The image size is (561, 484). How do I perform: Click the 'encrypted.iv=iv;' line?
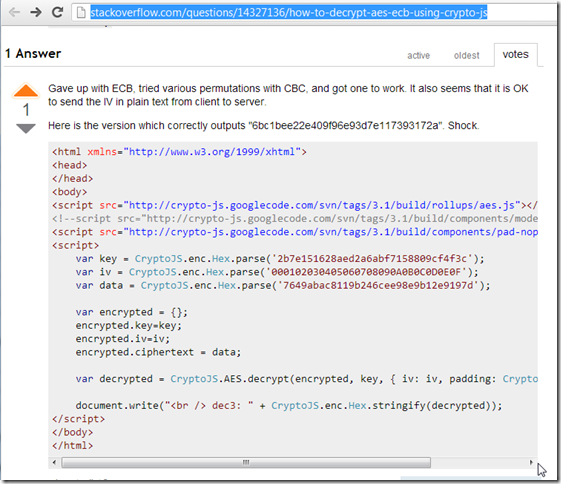point(123,338)
